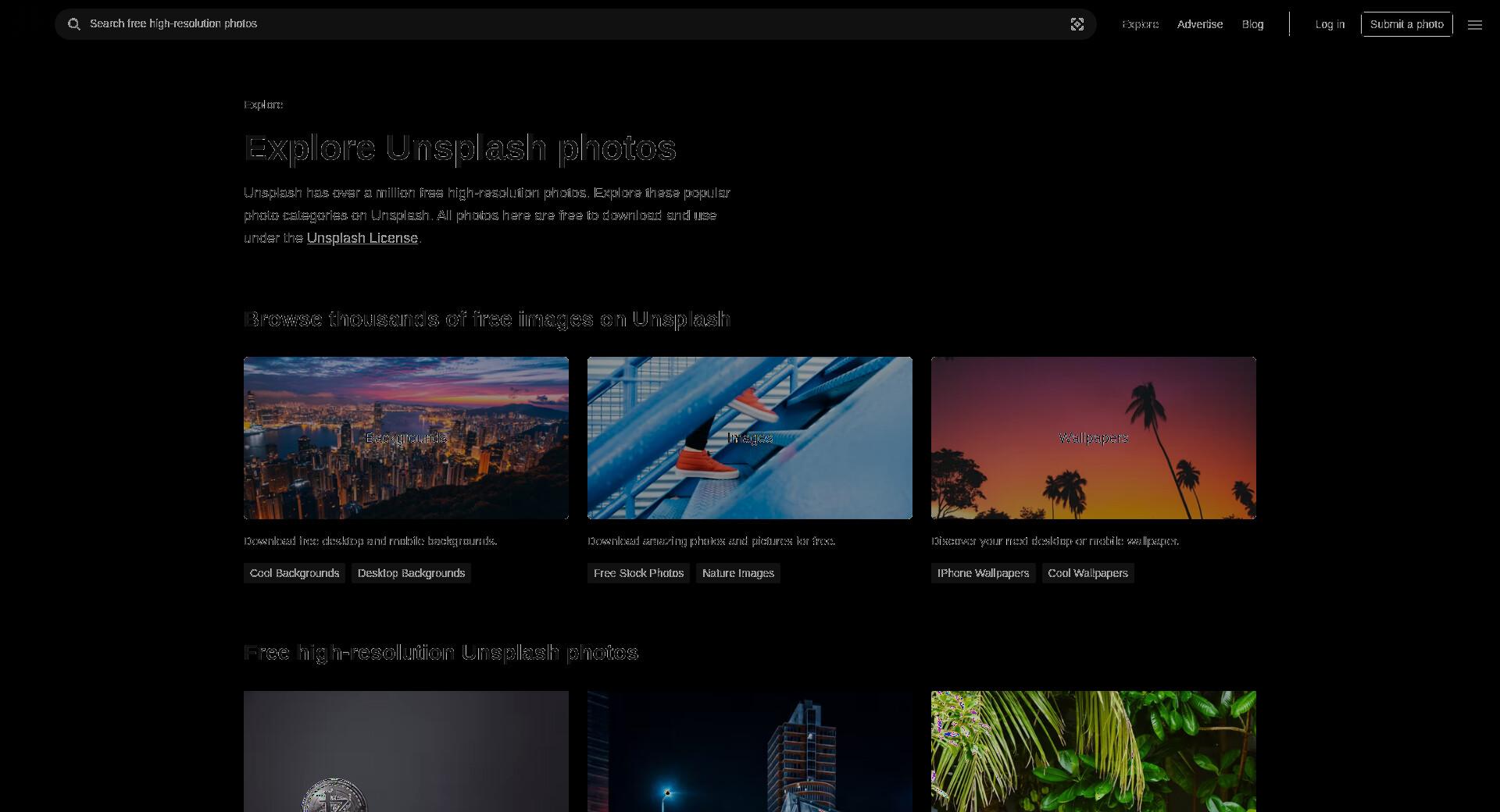Select the Nature Images tag

[x=738, y=573]
